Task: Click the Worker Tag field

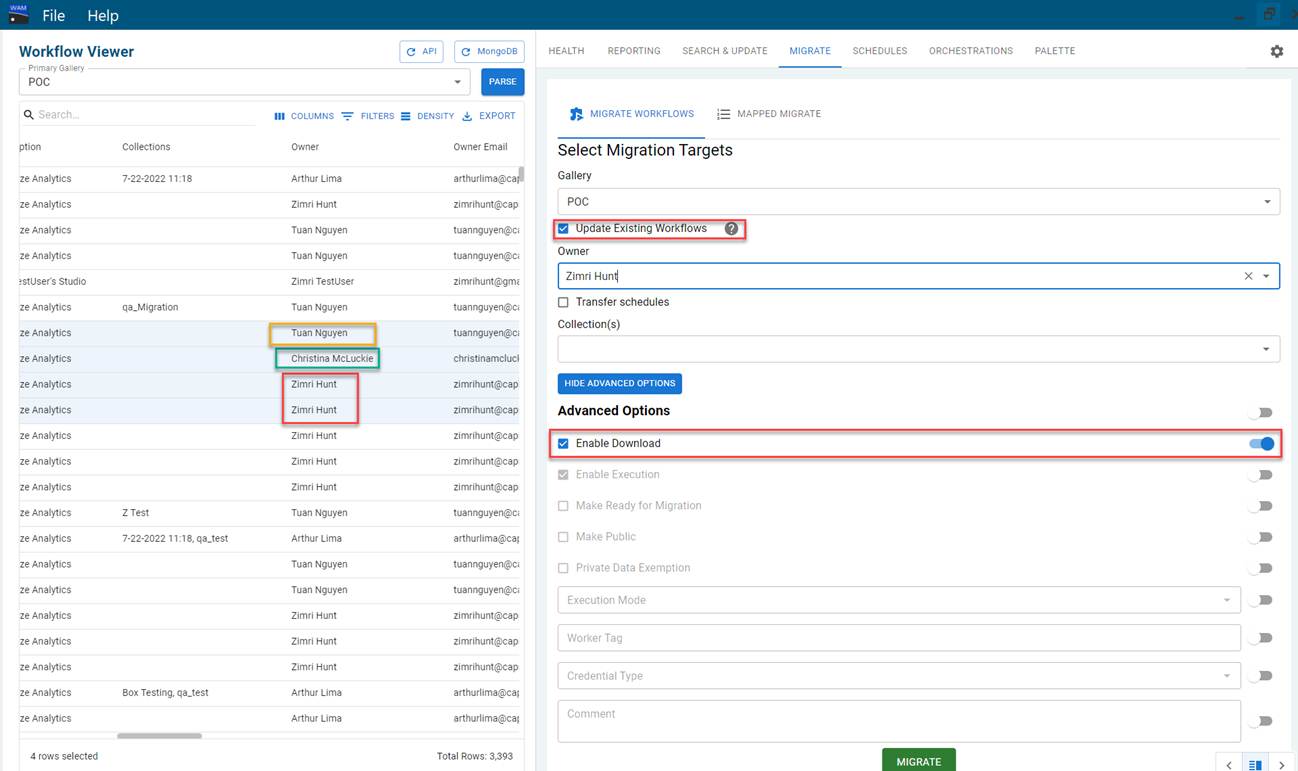Action: pyautogui.click(x=899, y=638)
